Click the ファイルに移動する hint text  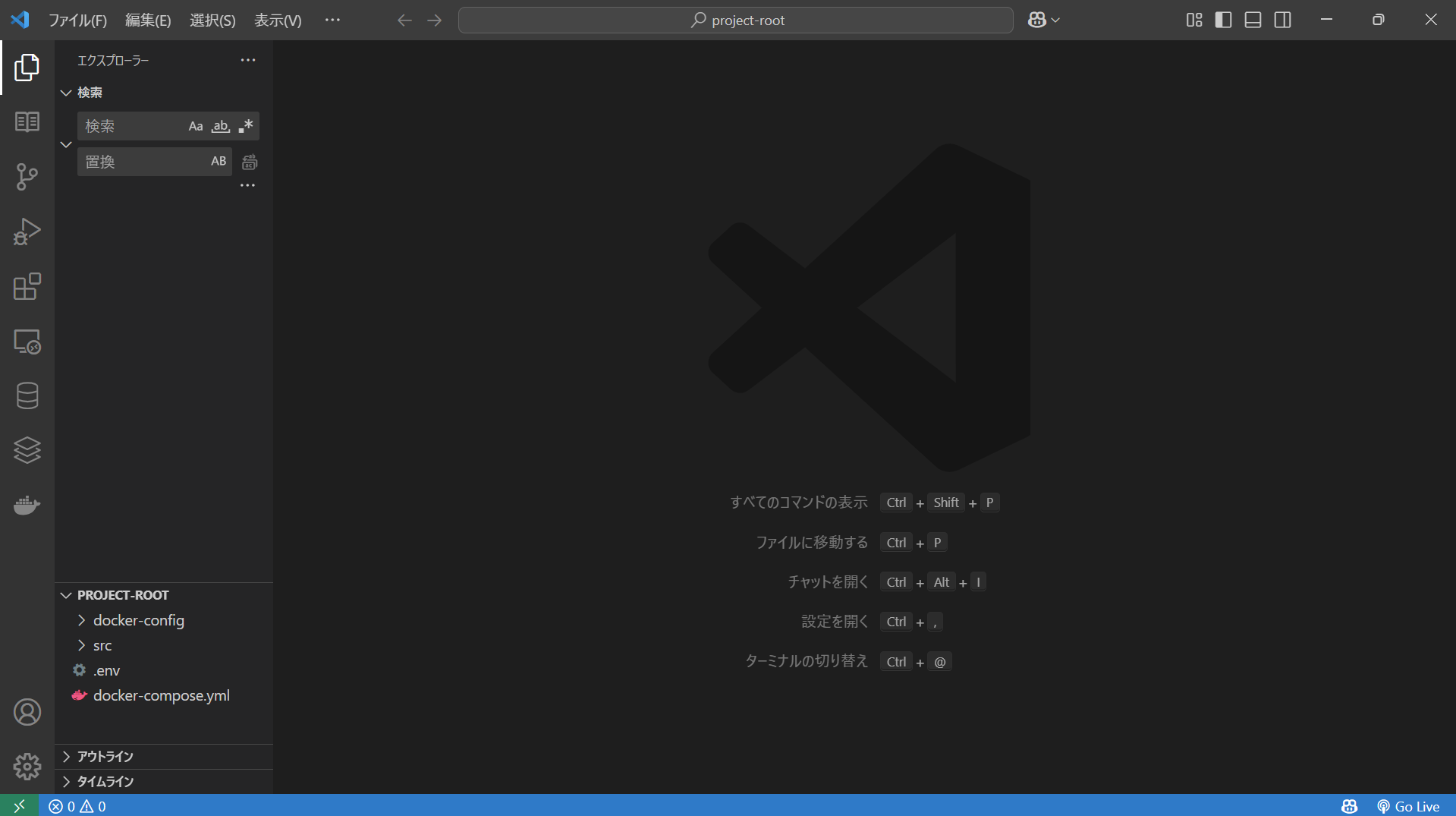812,543
